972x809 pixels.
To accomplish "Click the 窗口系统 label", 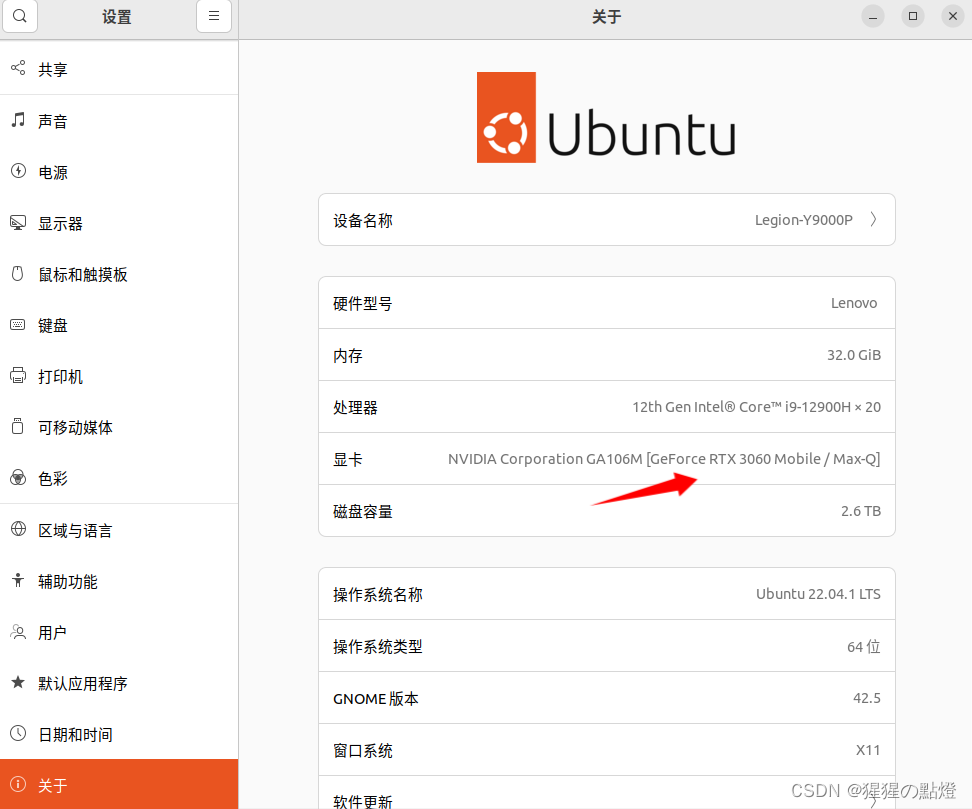I will pyautogui.click(x=363, y=751).
